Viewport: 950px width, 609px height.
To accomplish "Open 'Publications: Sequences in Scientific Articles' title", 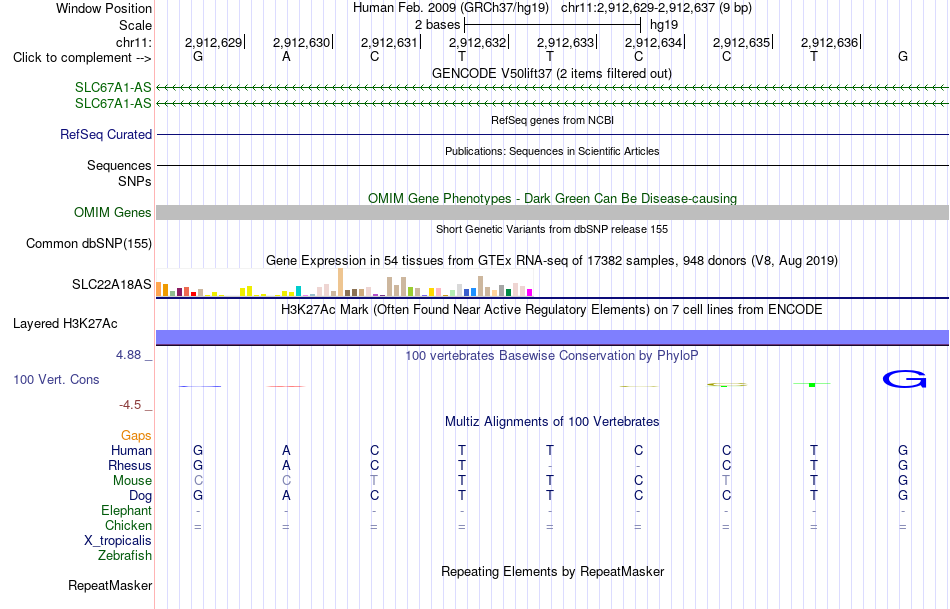I will tap(552, 151).
